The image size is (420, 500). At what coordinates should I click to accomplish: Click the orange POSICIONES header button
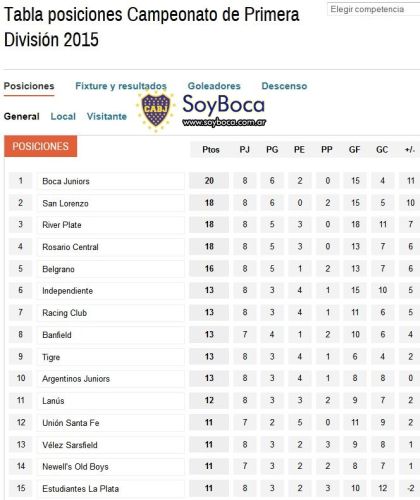click(x=40, y=146)
